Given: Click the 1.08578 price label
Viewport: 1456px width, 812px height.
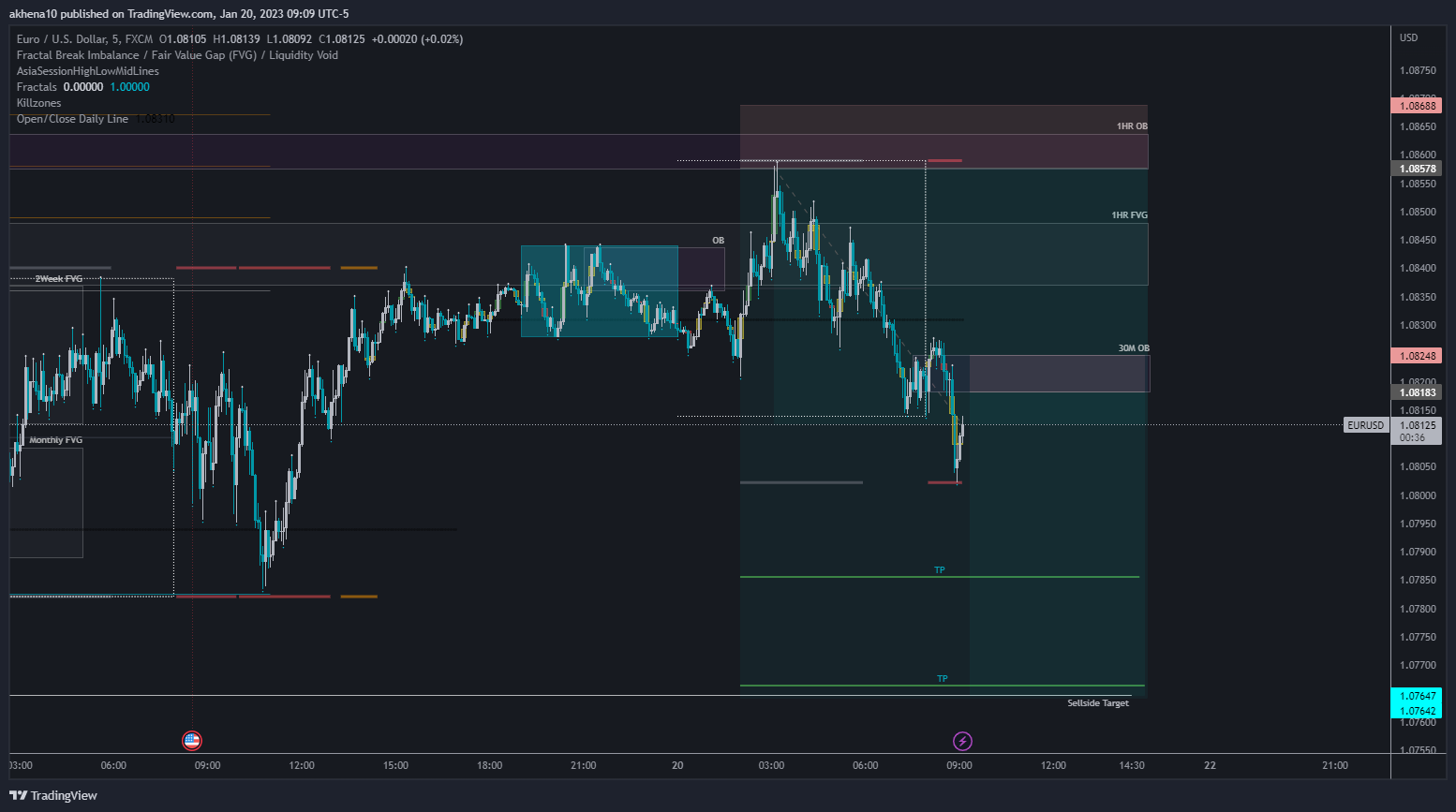Looking at the screenshot, I should click(1418, 170).
